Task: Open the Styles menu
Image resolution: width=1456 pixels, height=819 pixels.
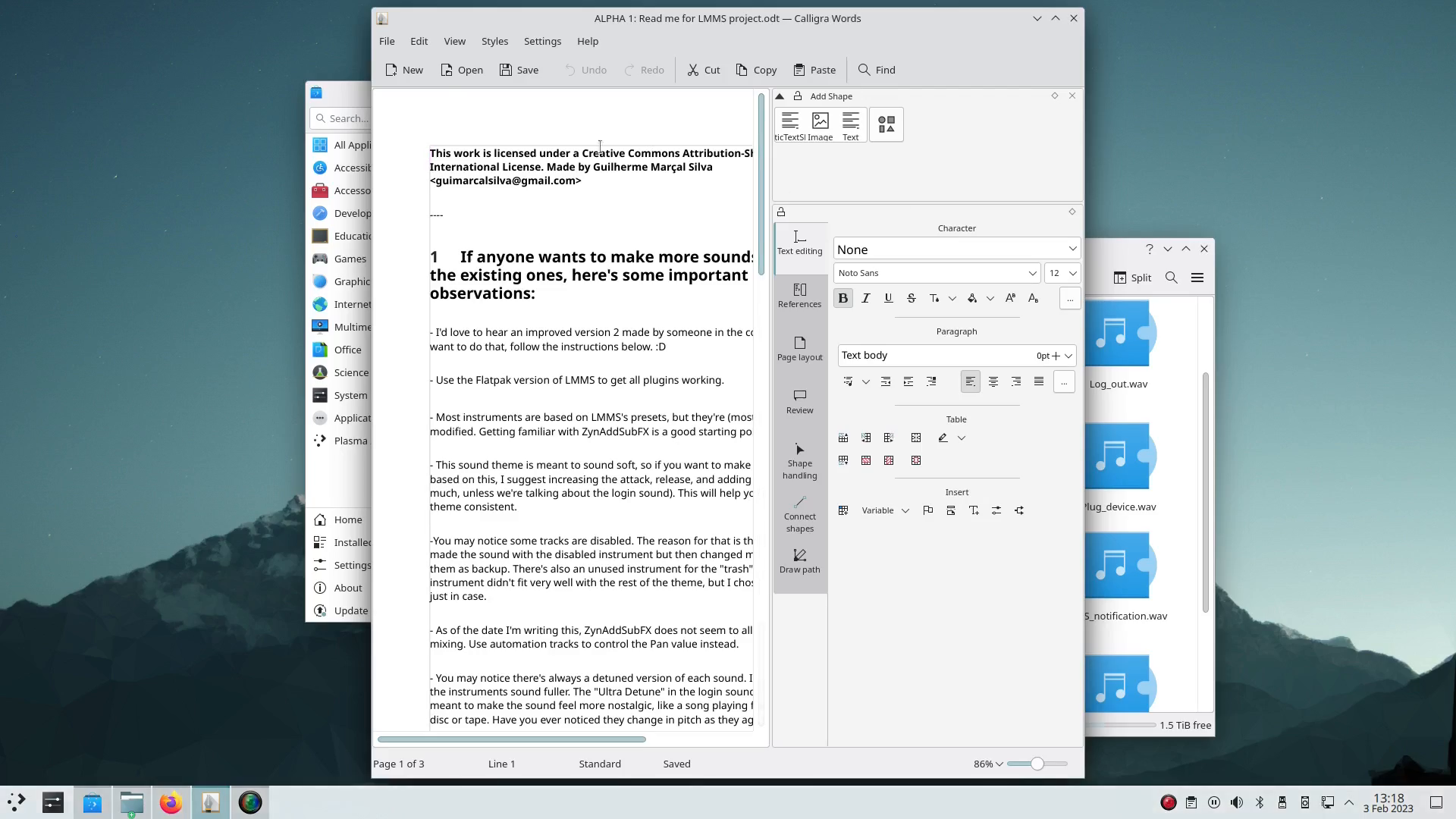Action: pyautogui.click(x=494, y=41)
